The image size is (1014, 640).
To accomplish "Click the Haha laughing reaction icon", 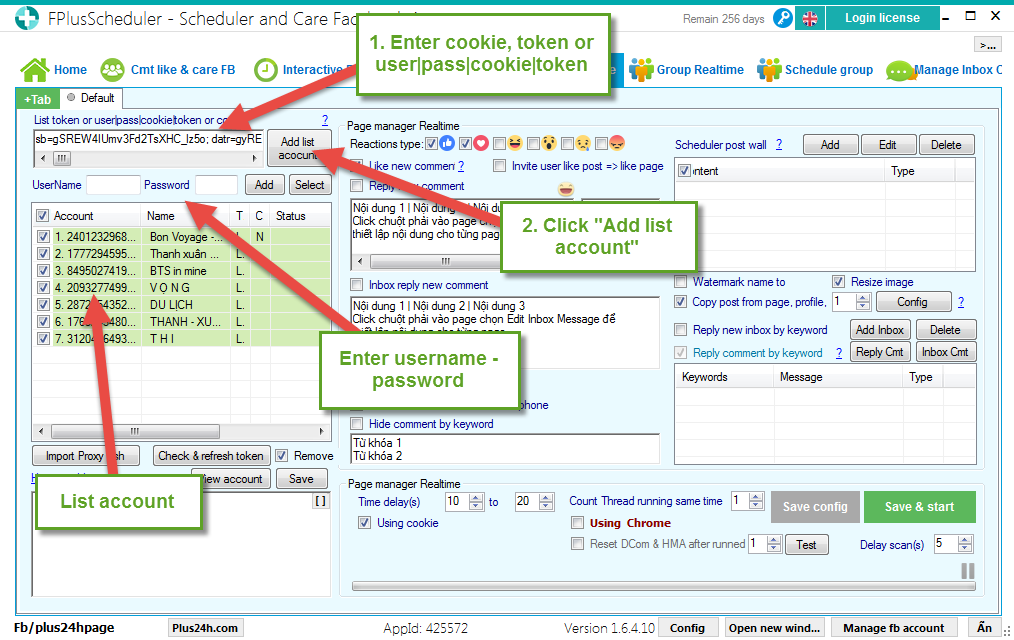I will [x=515, y=144].
